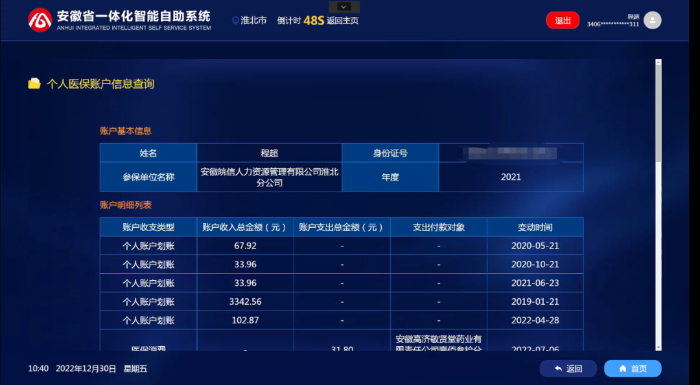Image resolution: width=700 pixels, height=385 pixels.
Task: Go to 首页 using bottom button
Action: [x=633, y=368]
